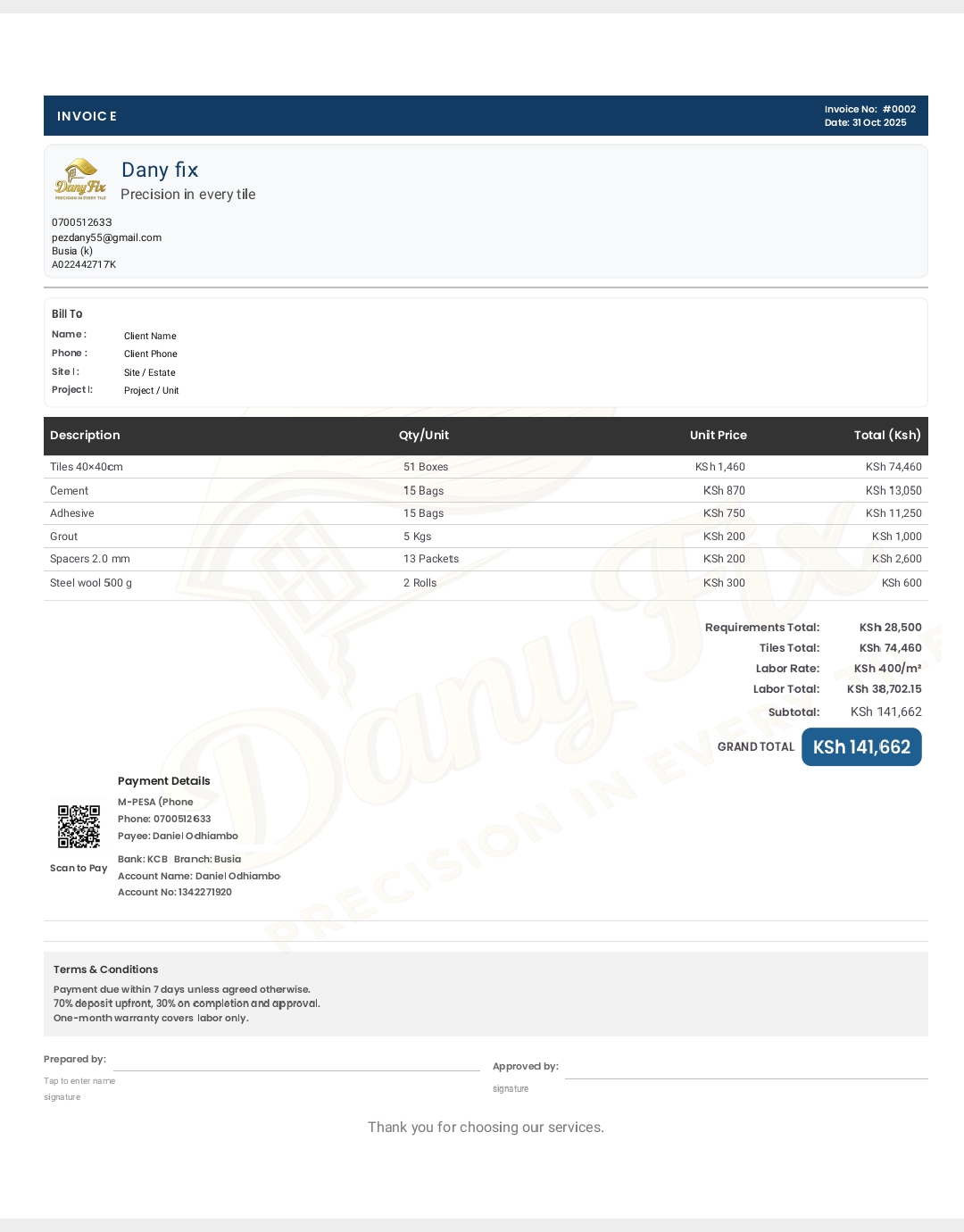Select the Account No 1342271920

pyautogui.click(x=174, y=892)
